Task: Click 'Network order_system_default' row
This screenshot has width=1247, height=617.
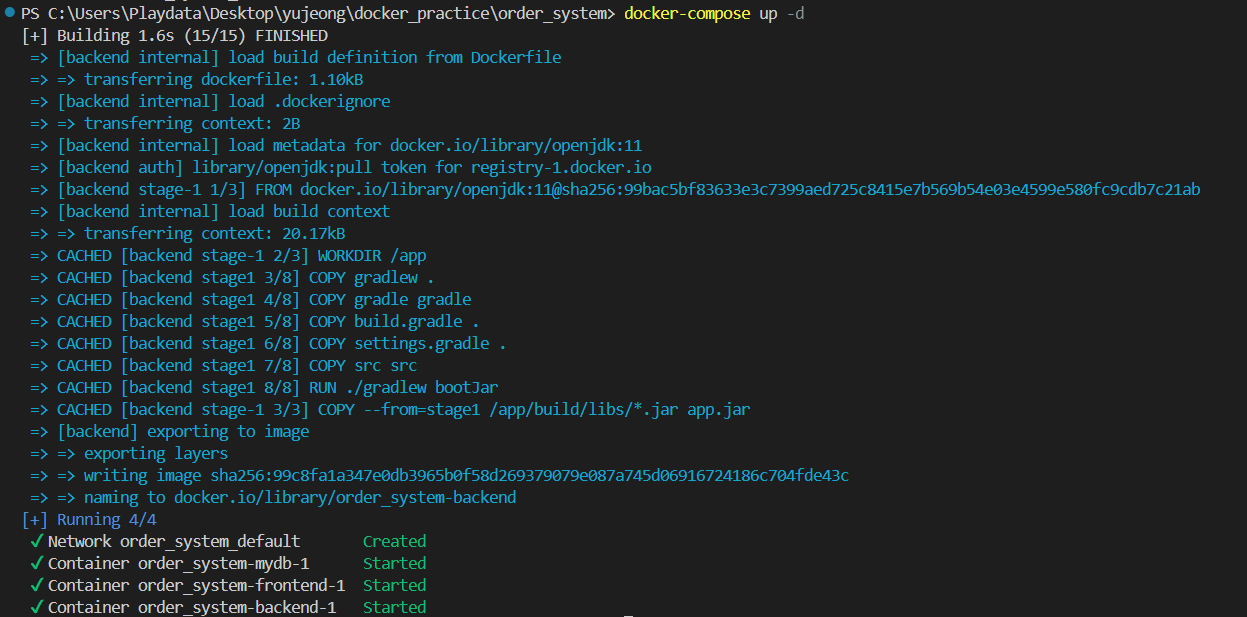Action: pyautogui.click(x=228, y=542)
